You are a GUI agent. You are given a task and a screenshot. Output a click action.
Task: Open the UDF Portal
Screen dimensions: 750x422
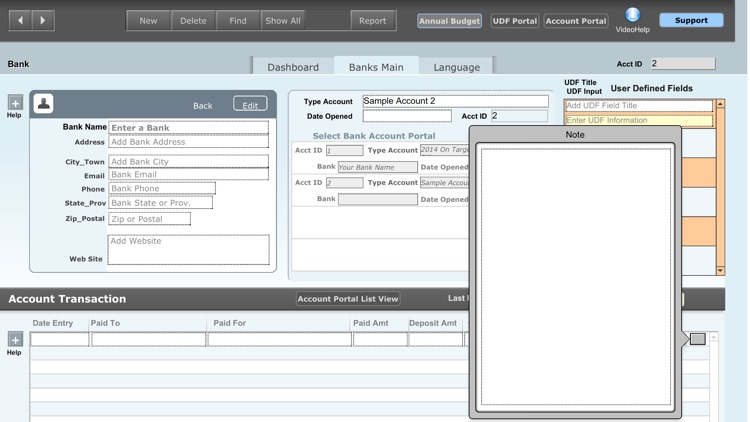tap(515, 21)
